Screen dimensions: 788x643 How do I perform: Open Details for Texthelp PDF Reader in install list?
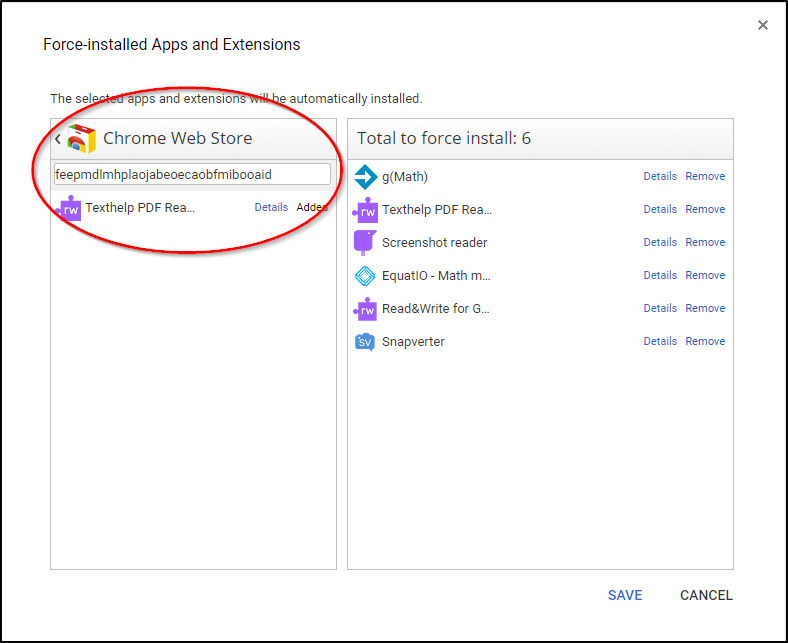[x=660, y=209]
